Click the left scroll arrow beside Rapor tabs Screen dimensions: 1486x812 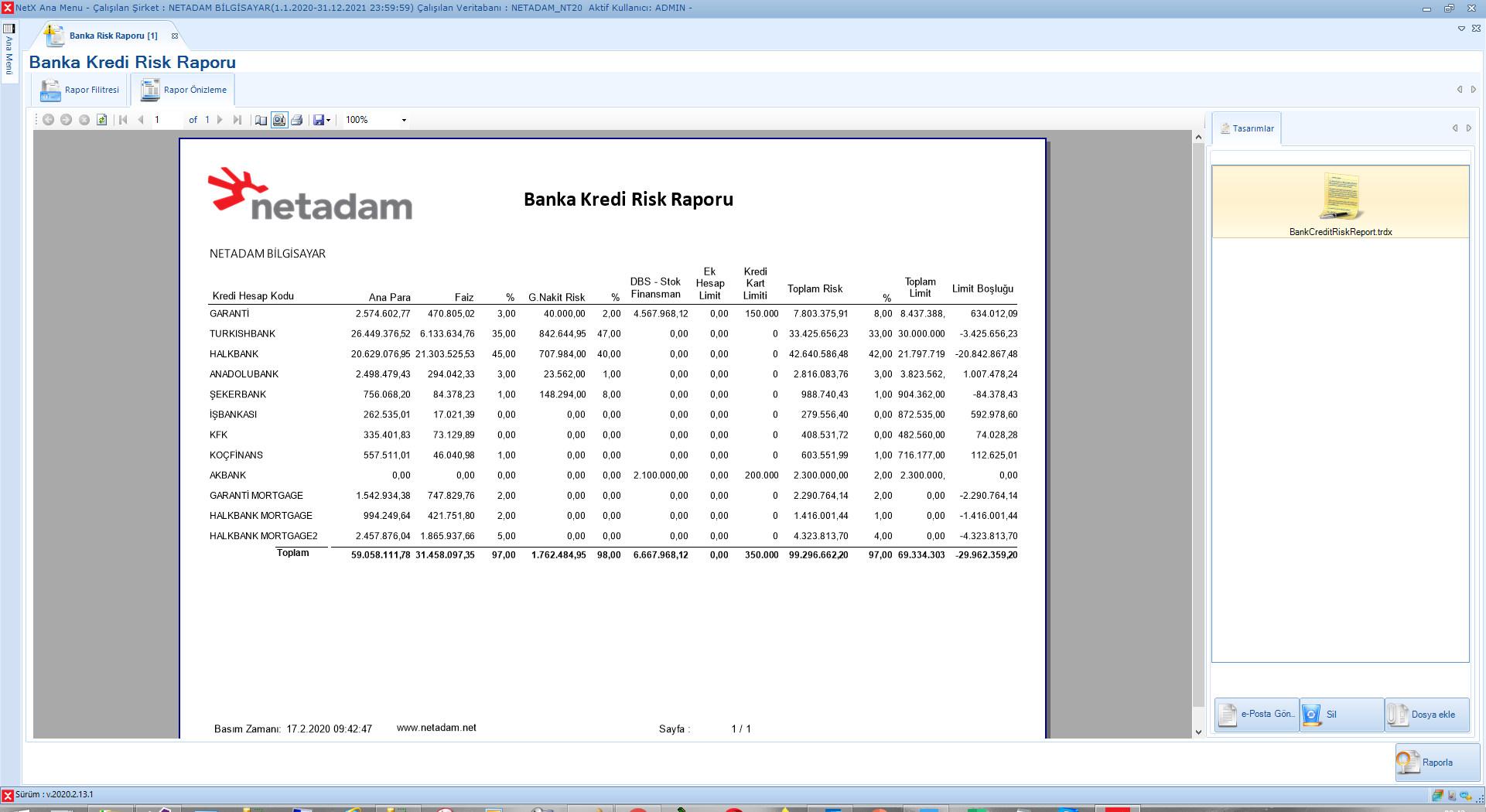point(1460,90)
